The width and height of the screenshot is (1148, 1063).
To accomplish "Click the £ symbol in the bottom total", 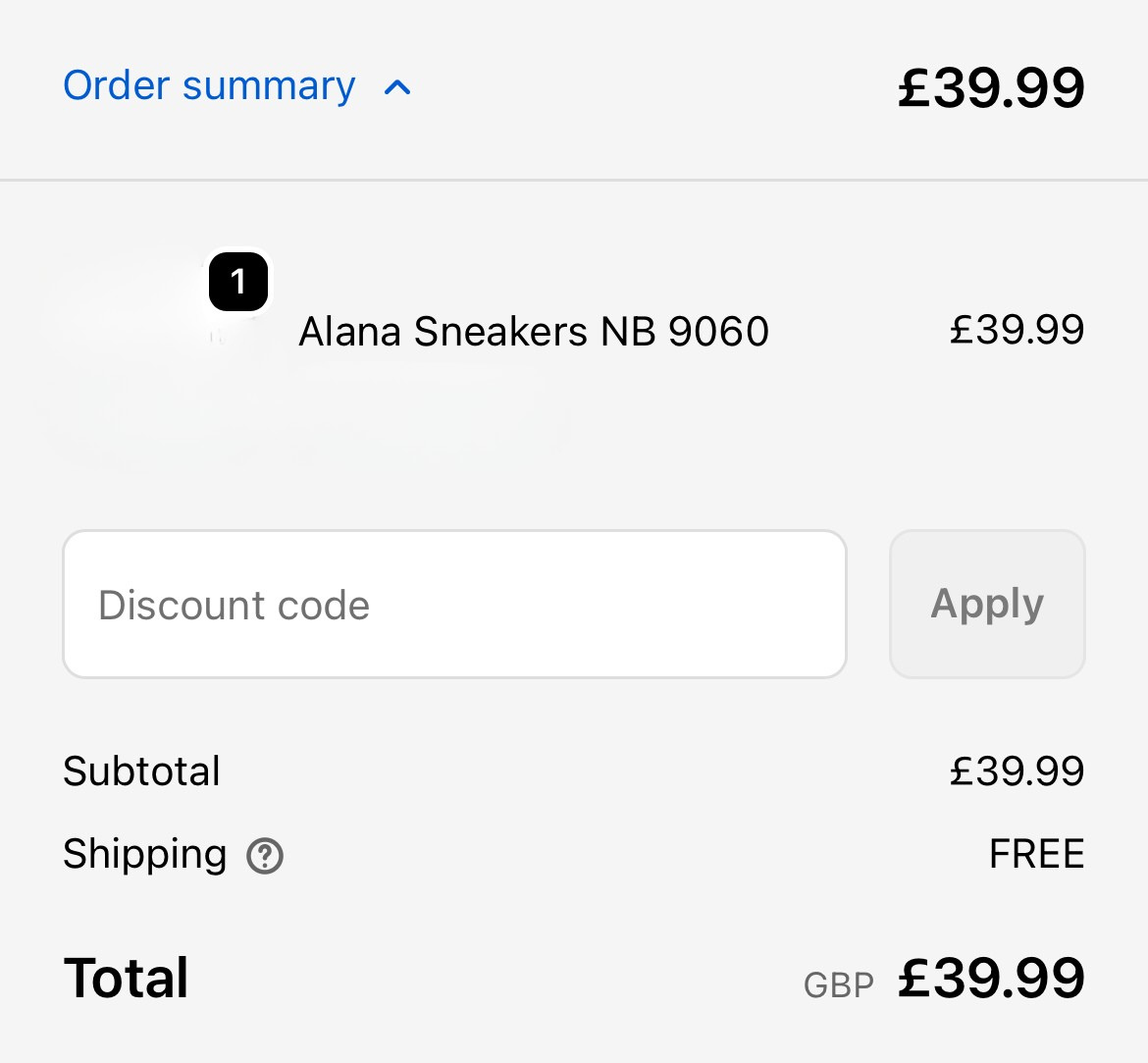I will (914, 979).
